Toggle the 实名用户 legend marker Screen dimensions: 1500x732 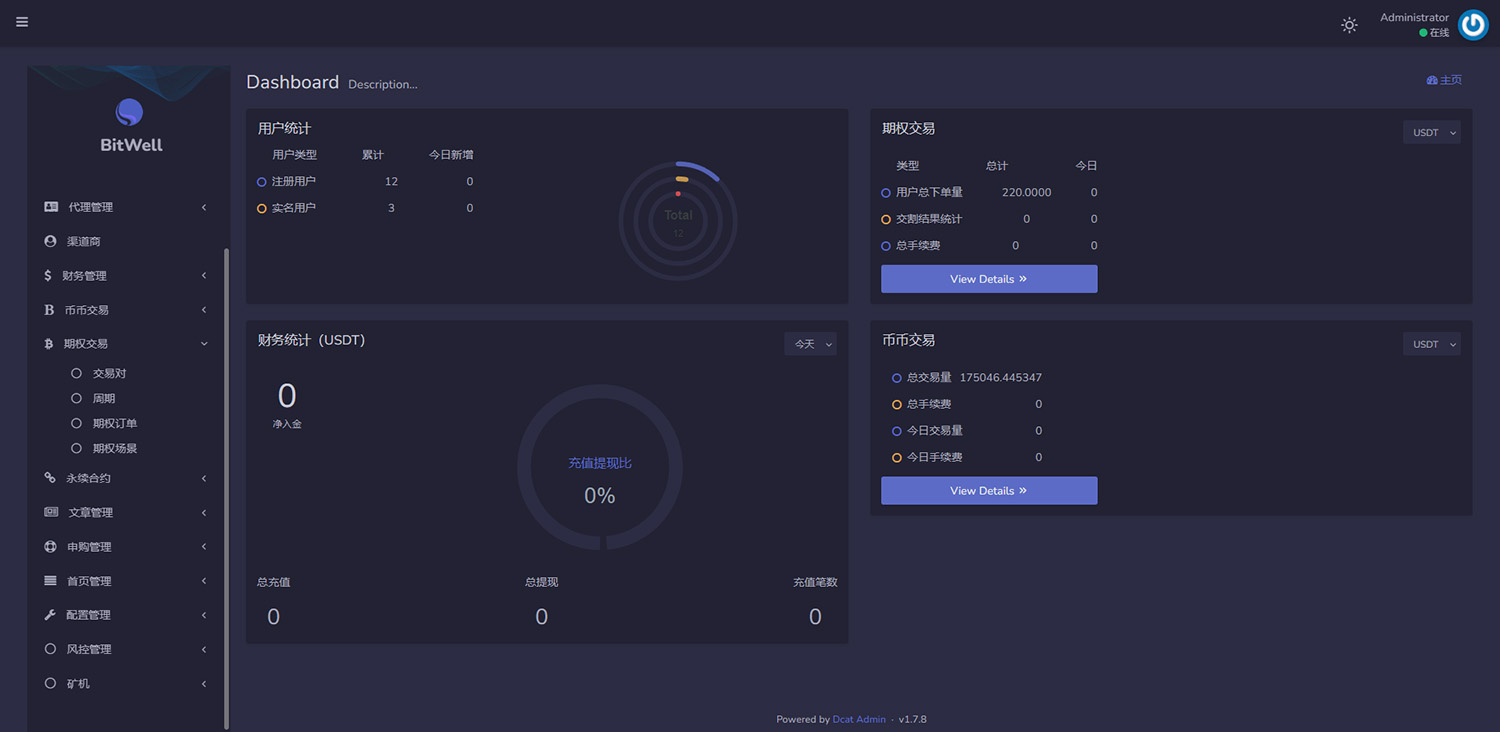pyautogui.click(x=262, y=208)
